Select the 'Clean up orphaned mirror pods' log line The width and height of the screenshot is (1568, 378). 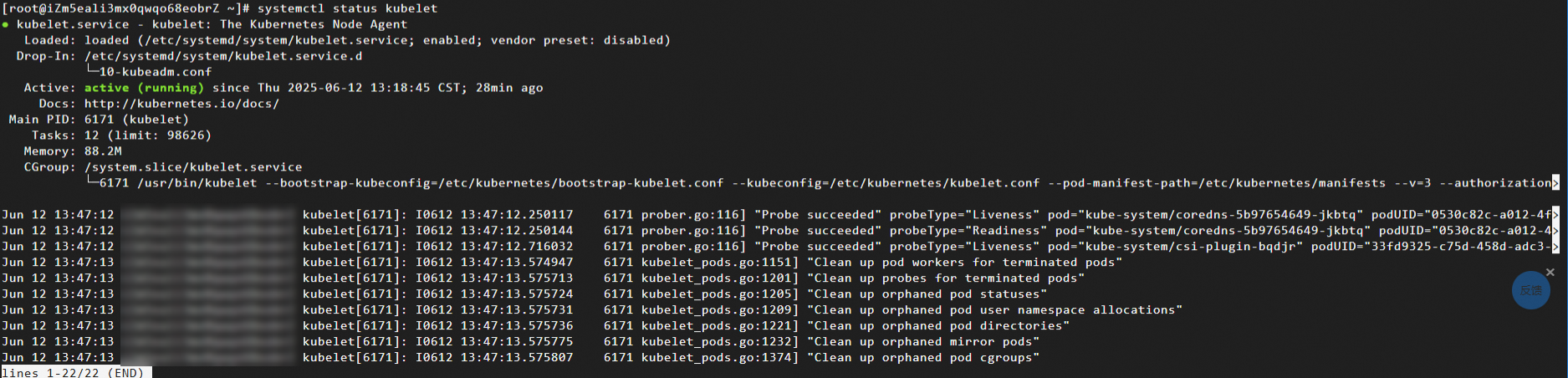520,341
